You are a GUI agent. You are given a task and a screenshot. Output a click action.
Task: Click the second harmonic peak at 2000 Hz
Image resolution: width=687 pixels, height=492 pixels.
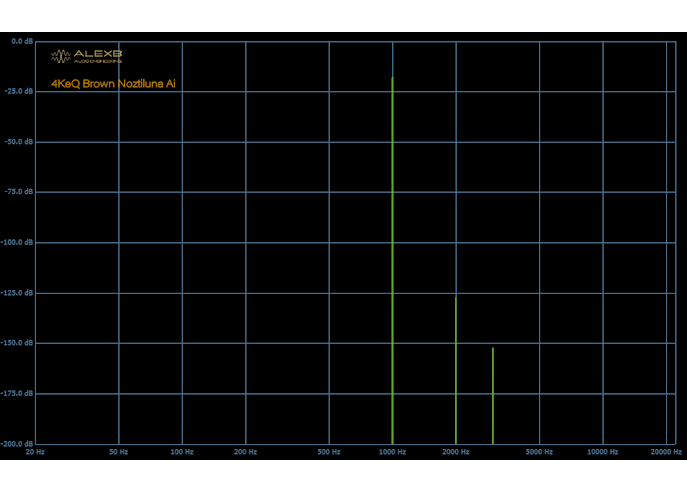click(456, 370)
